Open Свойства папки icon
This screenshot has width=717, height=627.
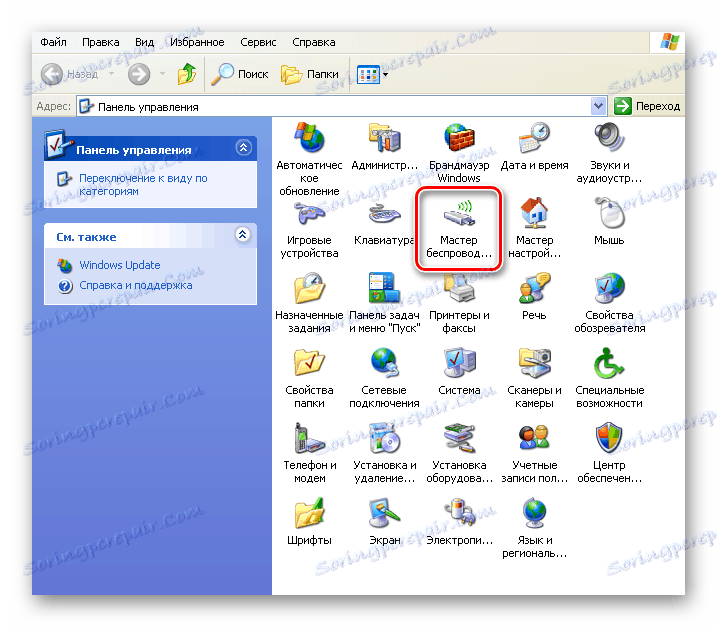(x=310, y=363)
